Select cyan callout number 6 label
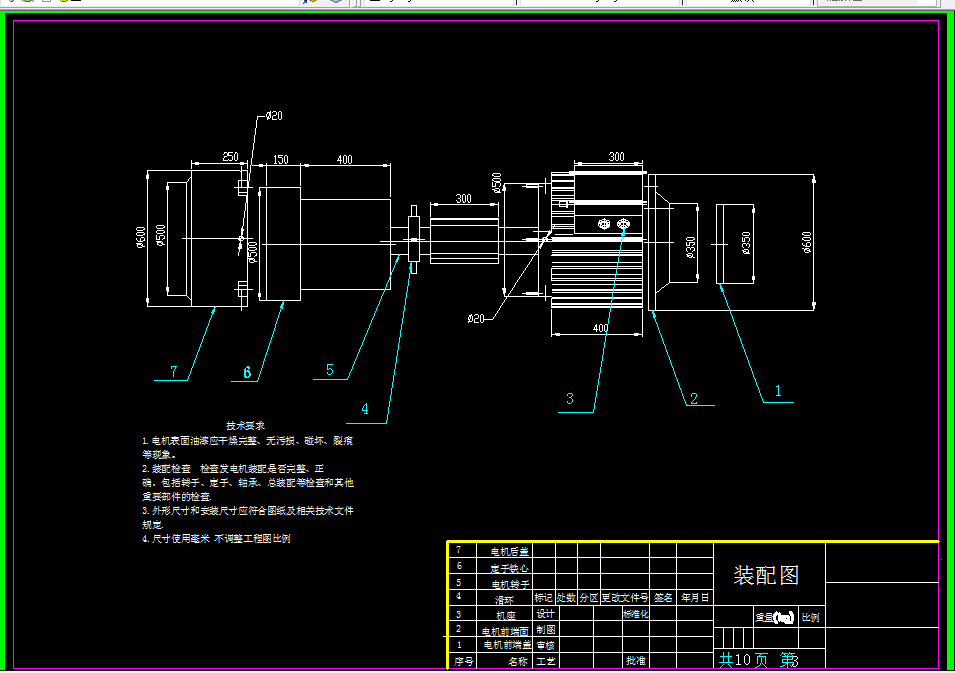Viewport: 955px width, 673px height. point(247,373)
